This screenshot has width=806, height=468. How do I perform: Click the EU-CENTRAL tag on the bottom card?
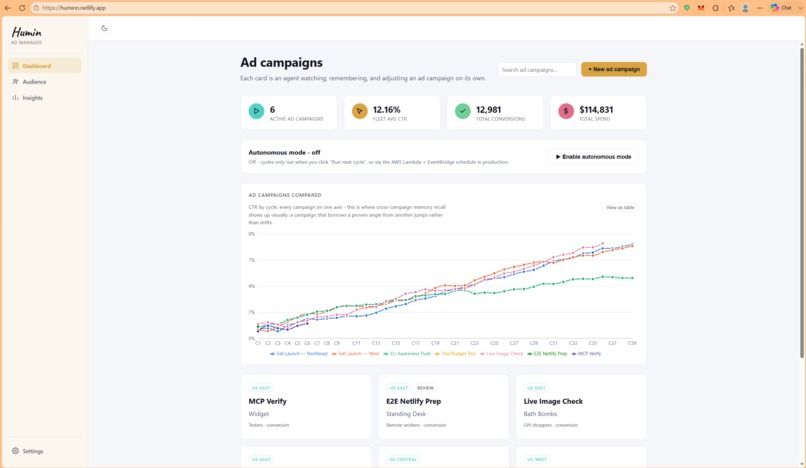tap(403, 459)
